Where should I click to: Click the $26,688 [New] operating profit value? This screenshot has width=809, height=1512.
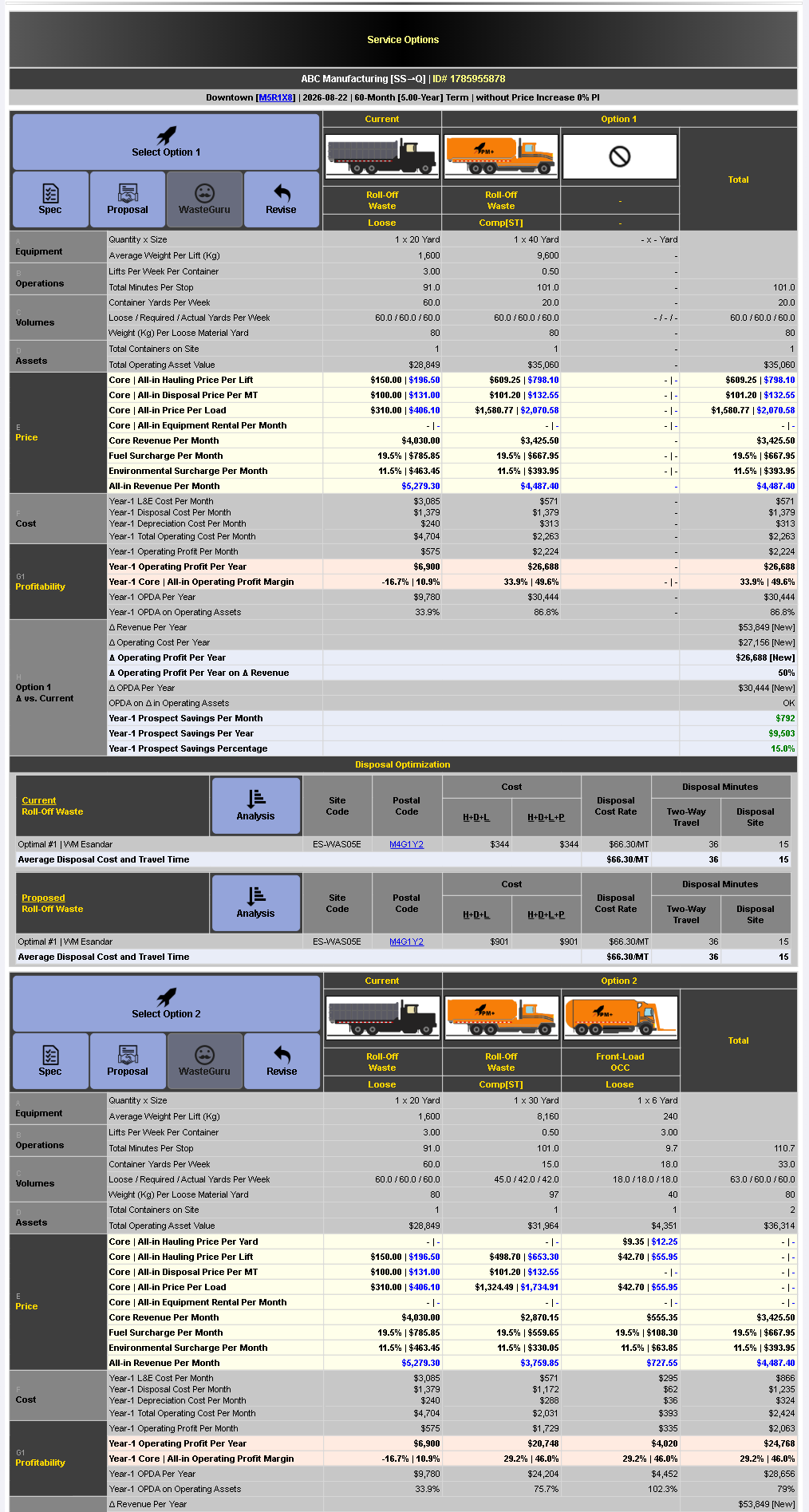[x=765, y=657]
